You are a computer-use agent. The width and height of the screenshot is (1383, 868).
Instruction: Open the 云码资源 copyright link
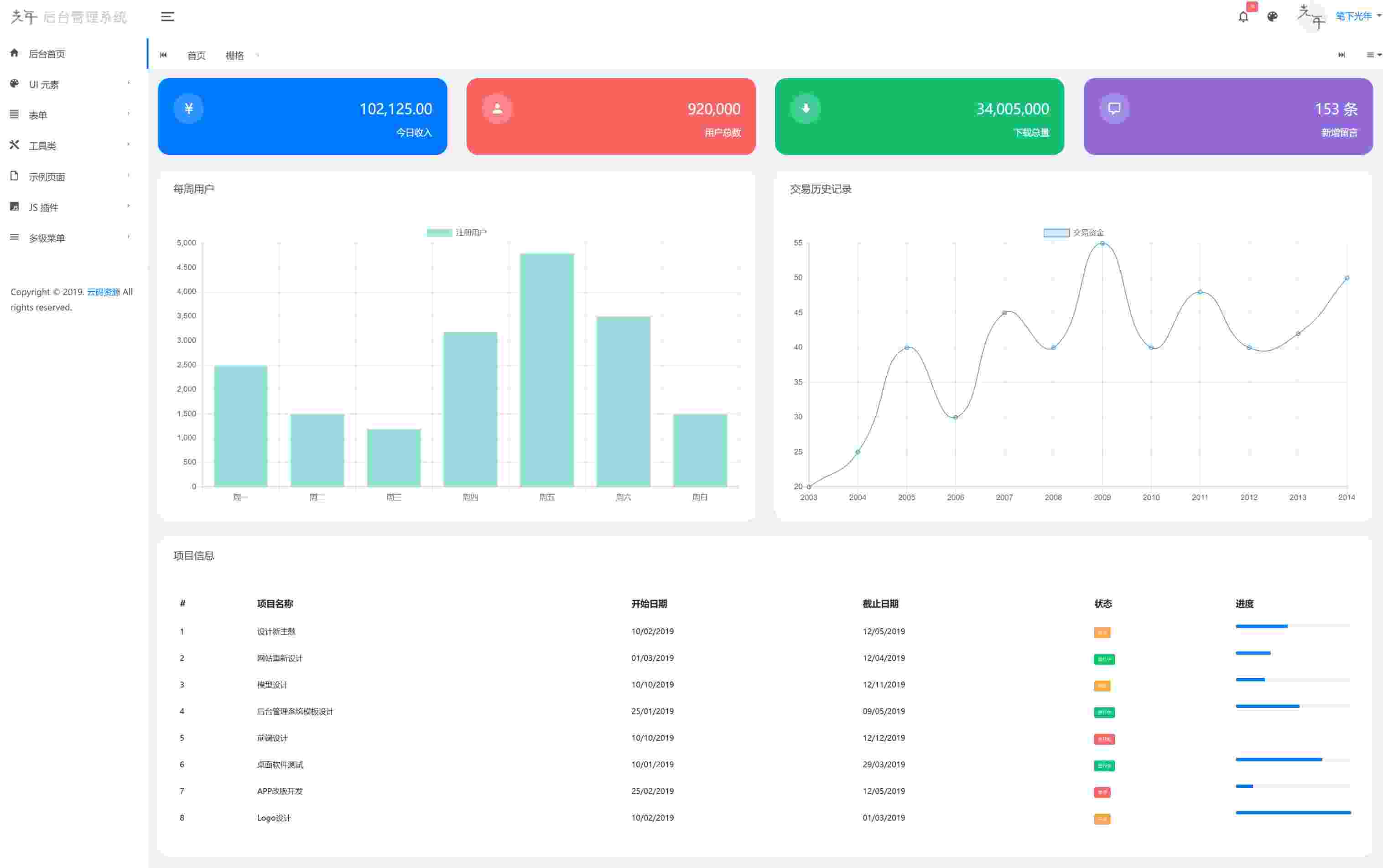[104, 292]
